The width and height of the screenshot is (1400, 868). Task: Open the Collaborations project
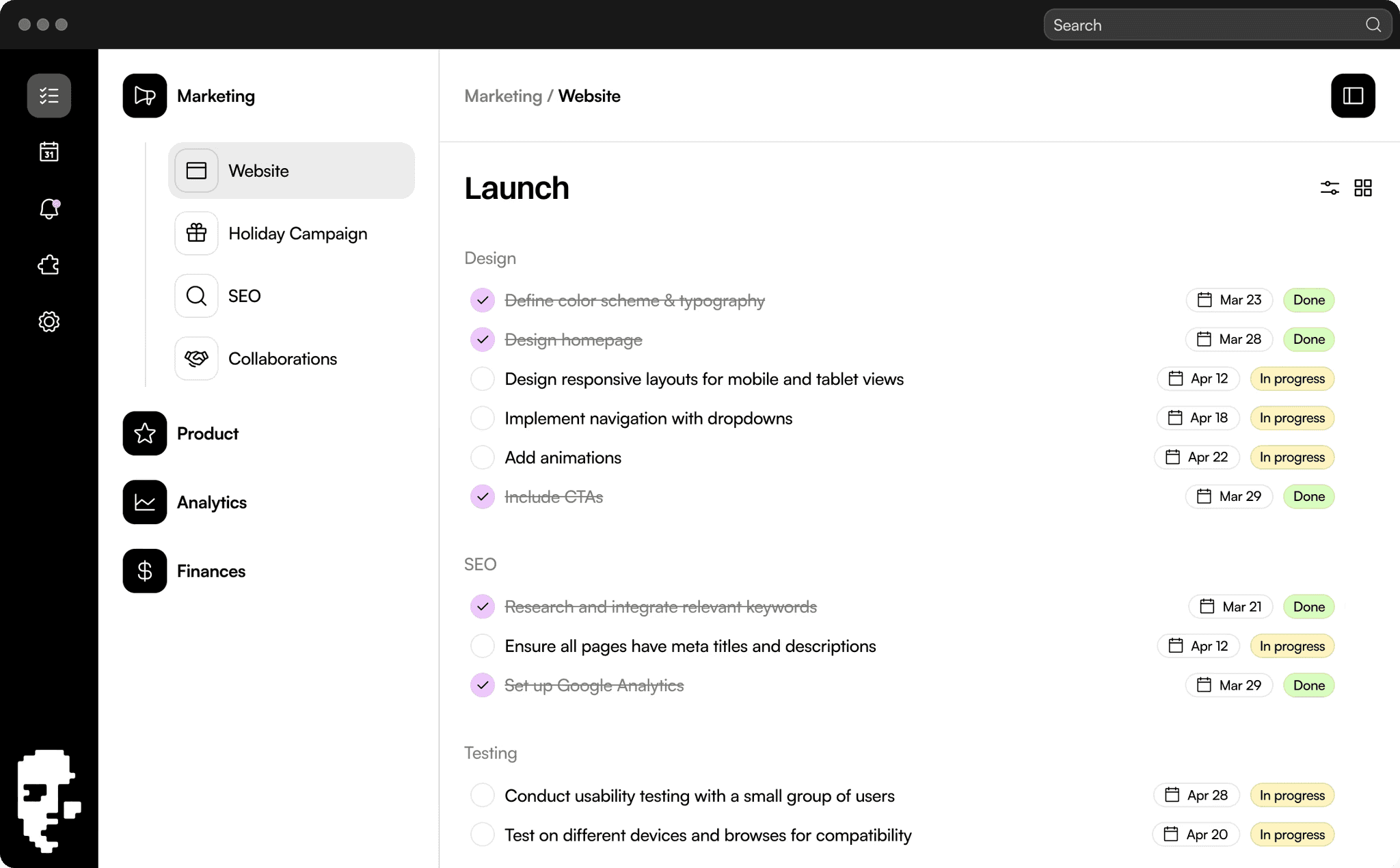[x=282, y=359]
